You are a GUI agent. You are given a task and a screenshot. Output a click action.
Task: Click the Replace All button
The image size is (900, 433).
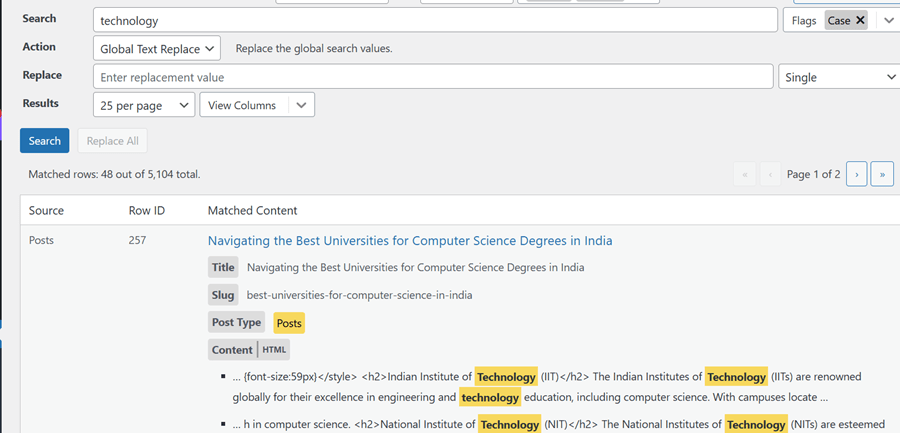(x=112, y=141)
